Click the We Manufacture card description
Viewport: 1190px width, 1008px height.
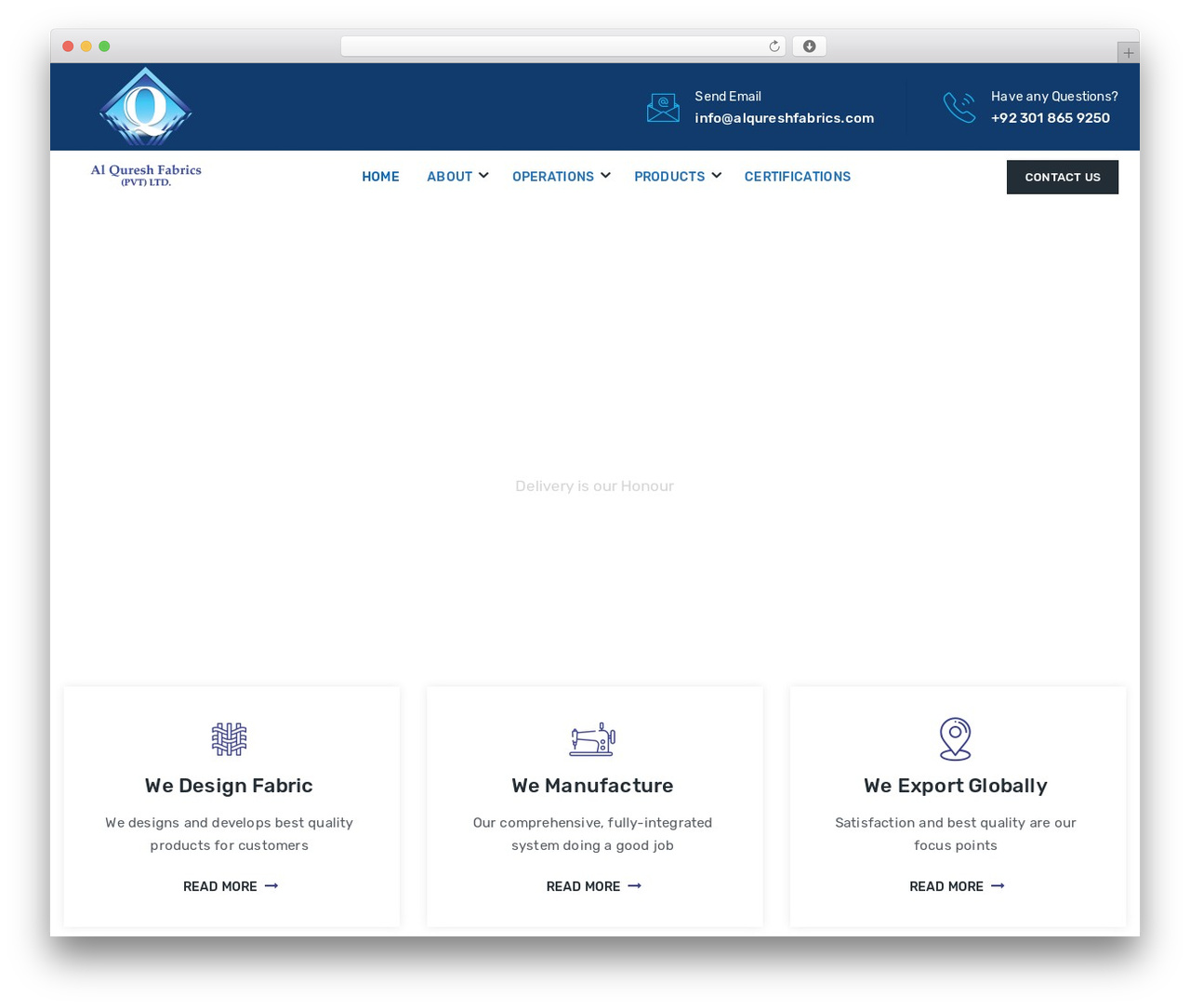592,834
